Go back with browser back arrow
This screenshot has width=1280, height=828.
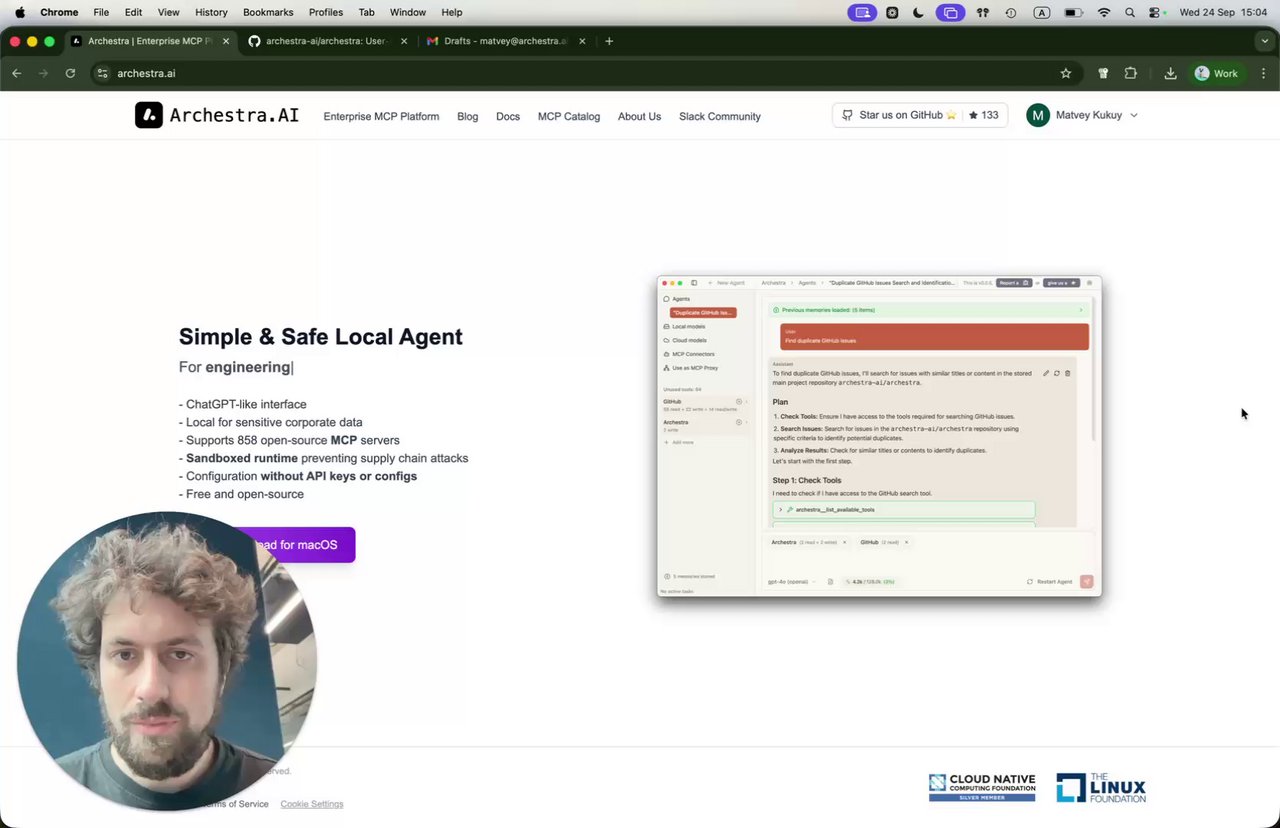pyautogui.click(x=16, y=73)
